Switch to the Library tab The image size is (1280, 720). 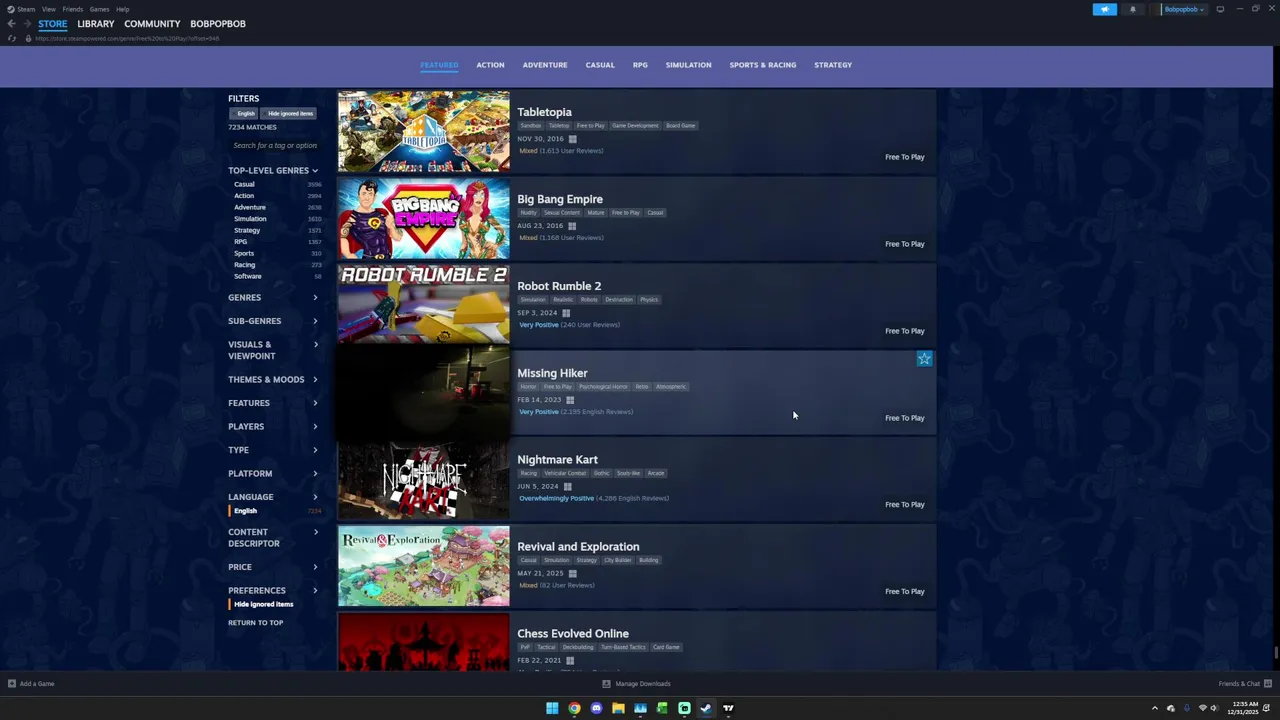(95, 24)
